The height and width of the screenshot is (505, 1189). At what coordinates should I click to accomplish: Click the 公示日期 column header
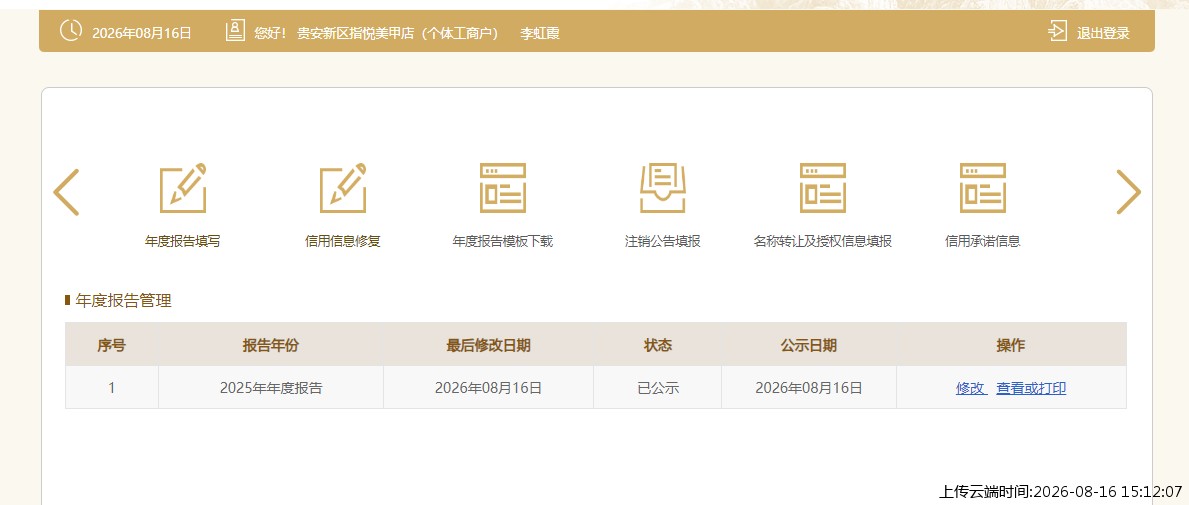(809, 345)
